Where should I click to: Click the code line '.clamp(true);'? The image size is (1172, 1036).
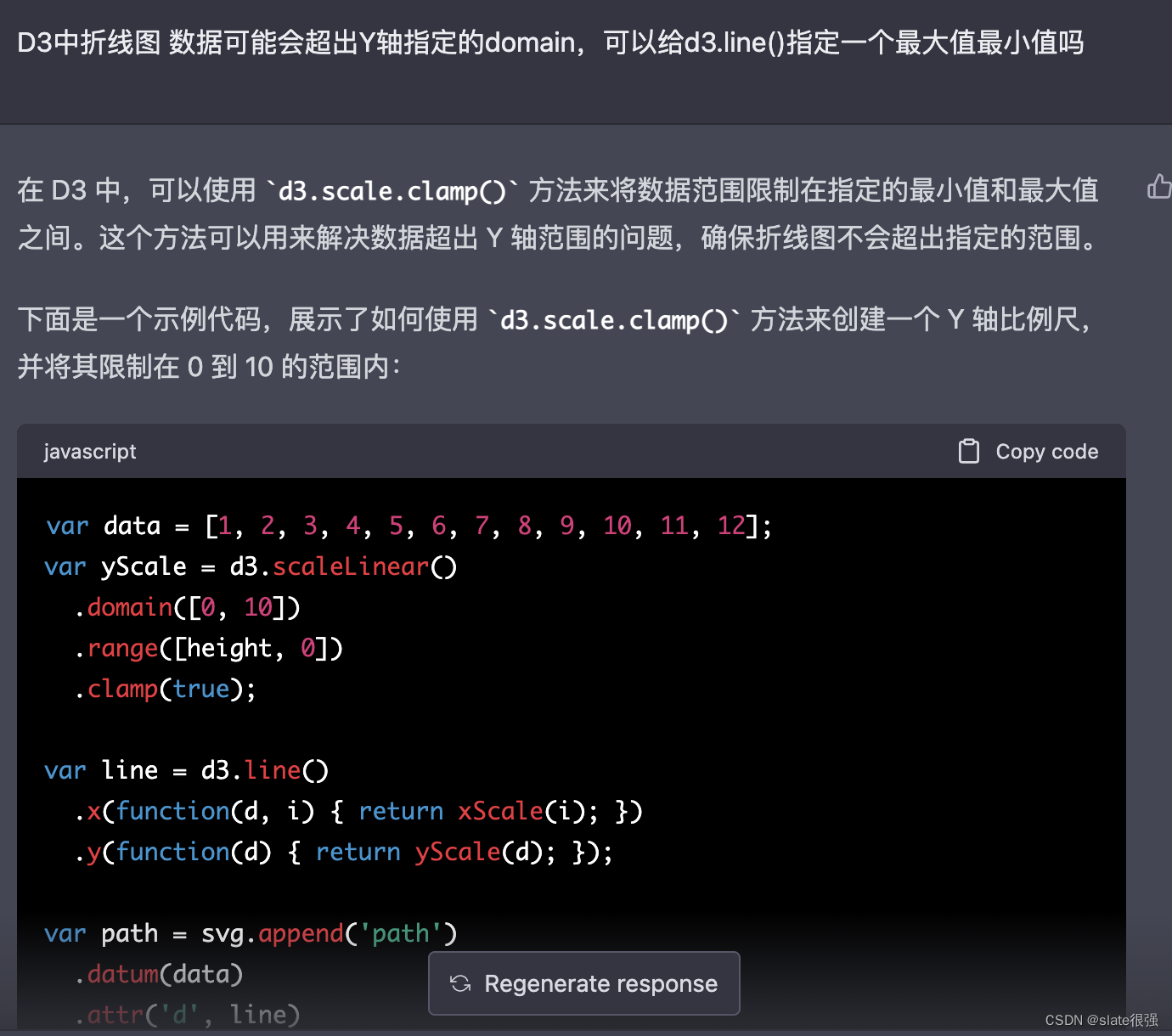[165, 689]
